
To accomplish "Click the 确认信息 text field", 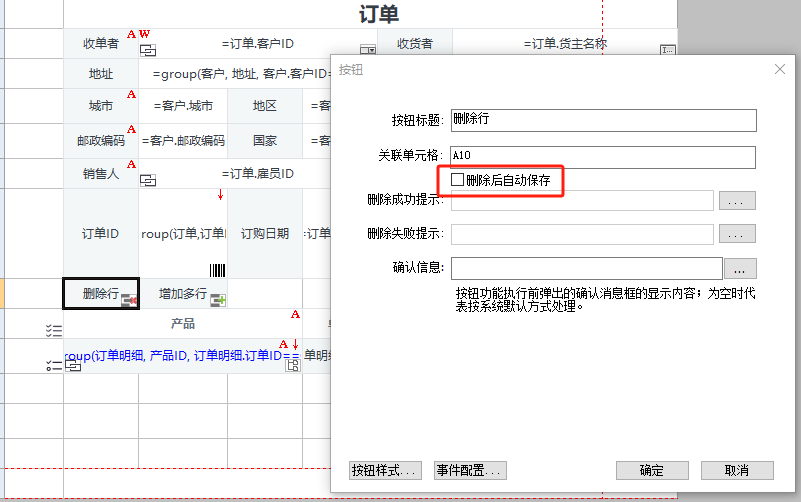I will pyautogui.click(x=586, y=268).
